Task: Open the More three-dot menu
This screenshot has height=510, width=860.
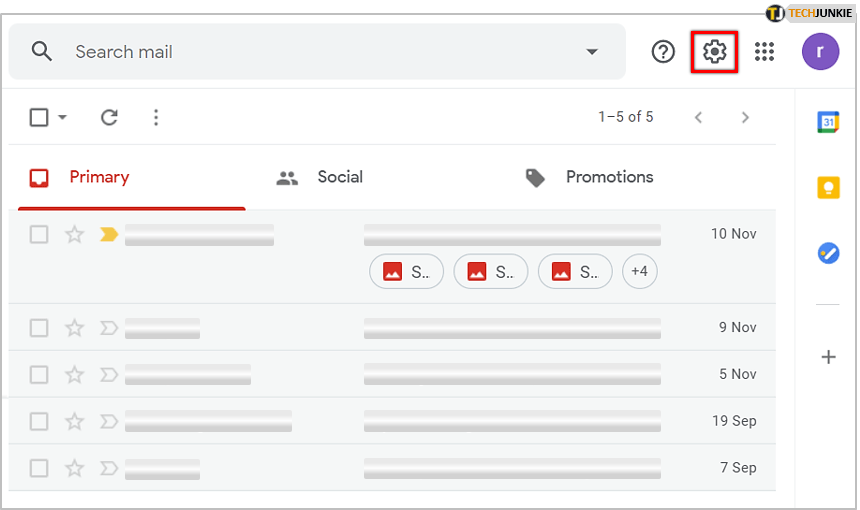Action: [156, 117]
